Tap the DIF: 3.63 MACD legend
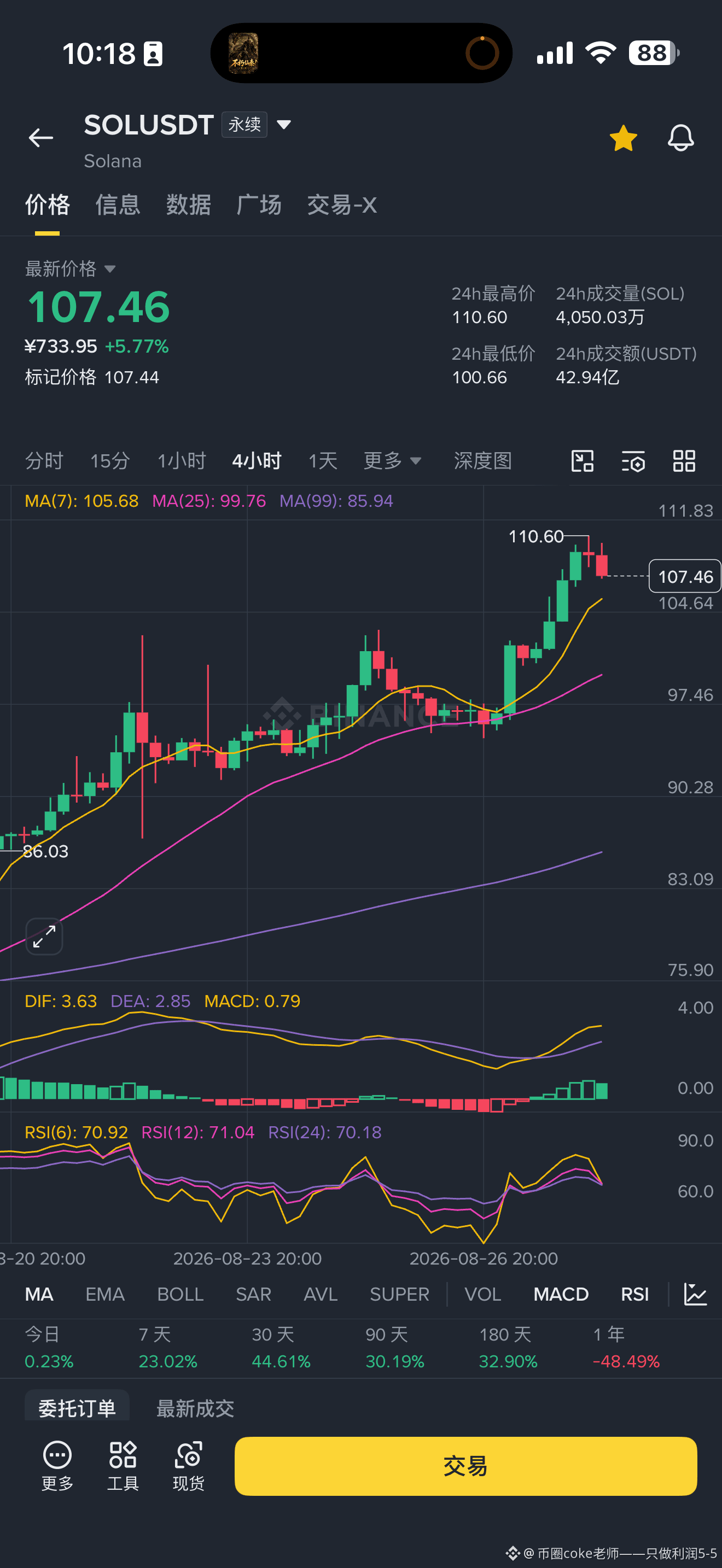This screenshot has width=722, height=1568. 61,1001
